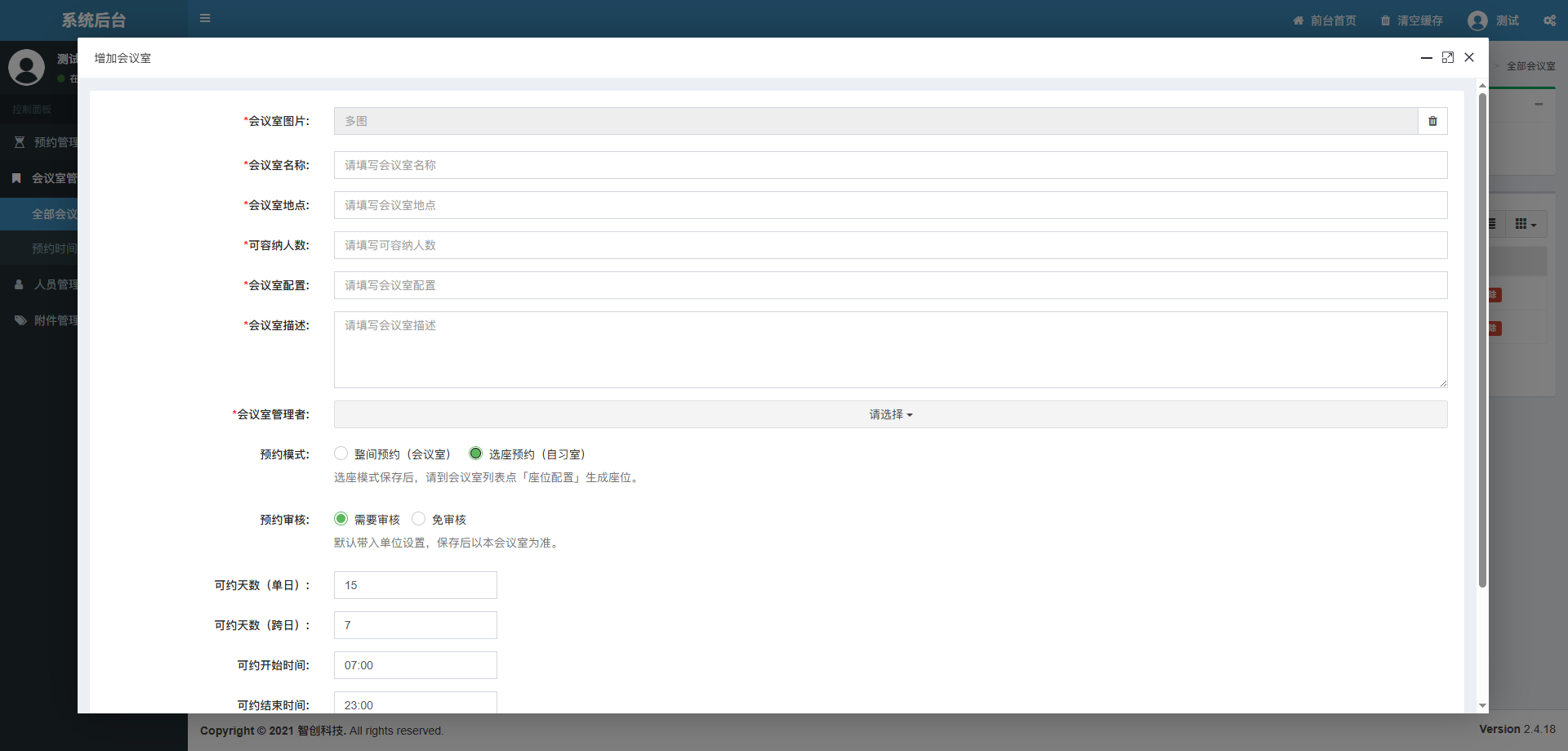Click the user avatar icon in top bar
1568x751 pixels.
(x=1477, y=20)
